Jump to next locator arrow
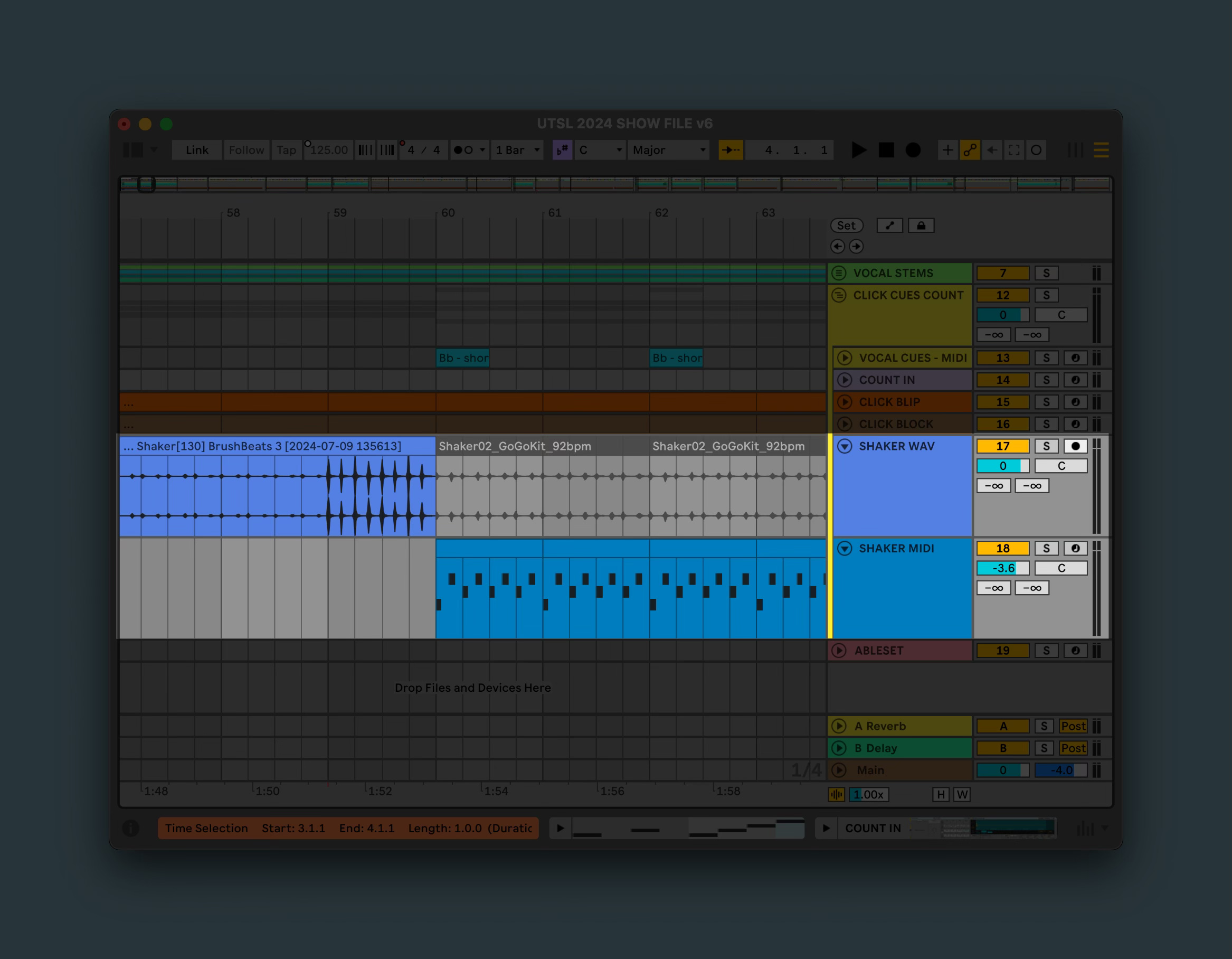Image resolution: width=1232 pixels, height=959 pixels. (856, 247)
